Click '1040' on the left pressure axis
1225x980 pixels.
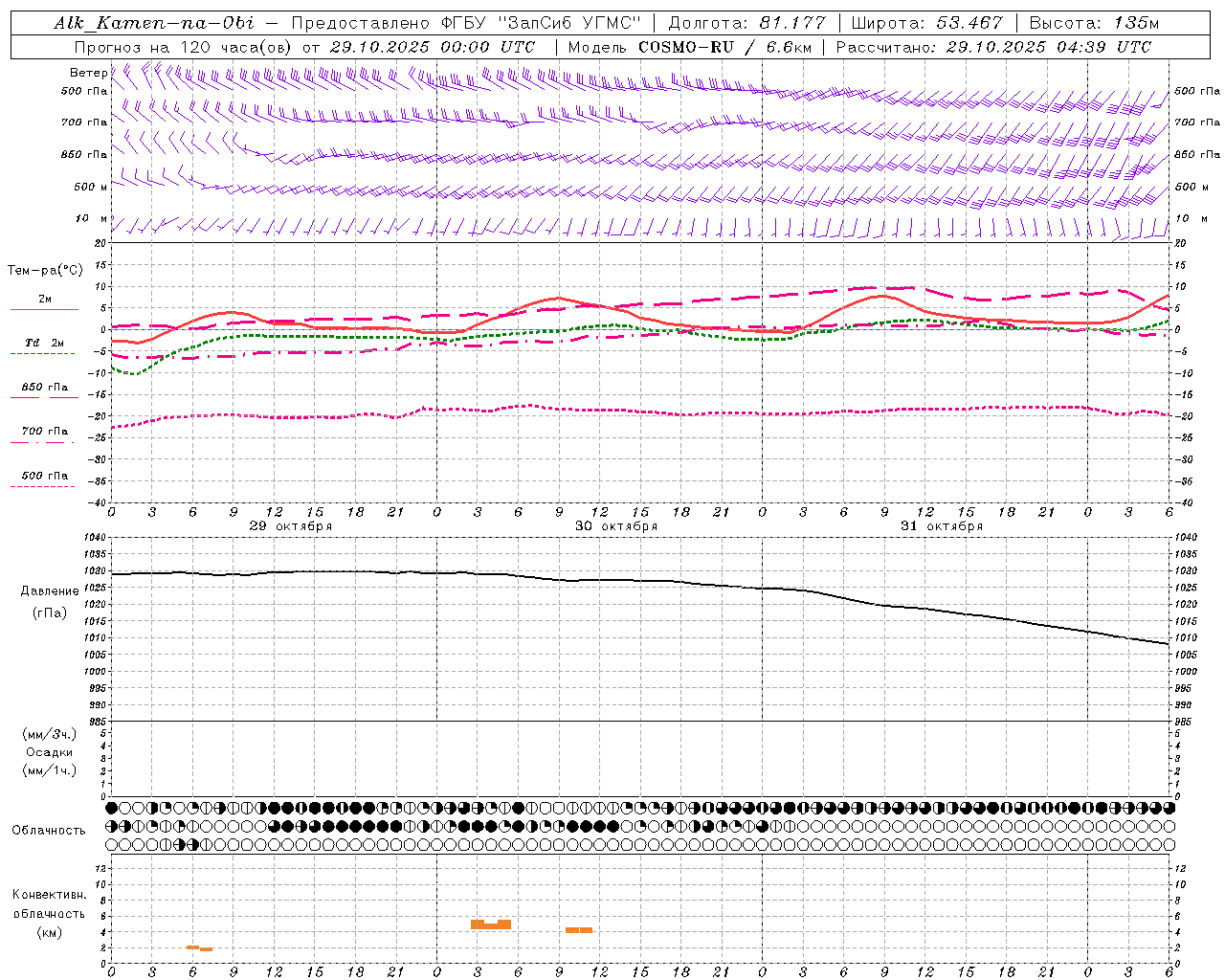95,538
